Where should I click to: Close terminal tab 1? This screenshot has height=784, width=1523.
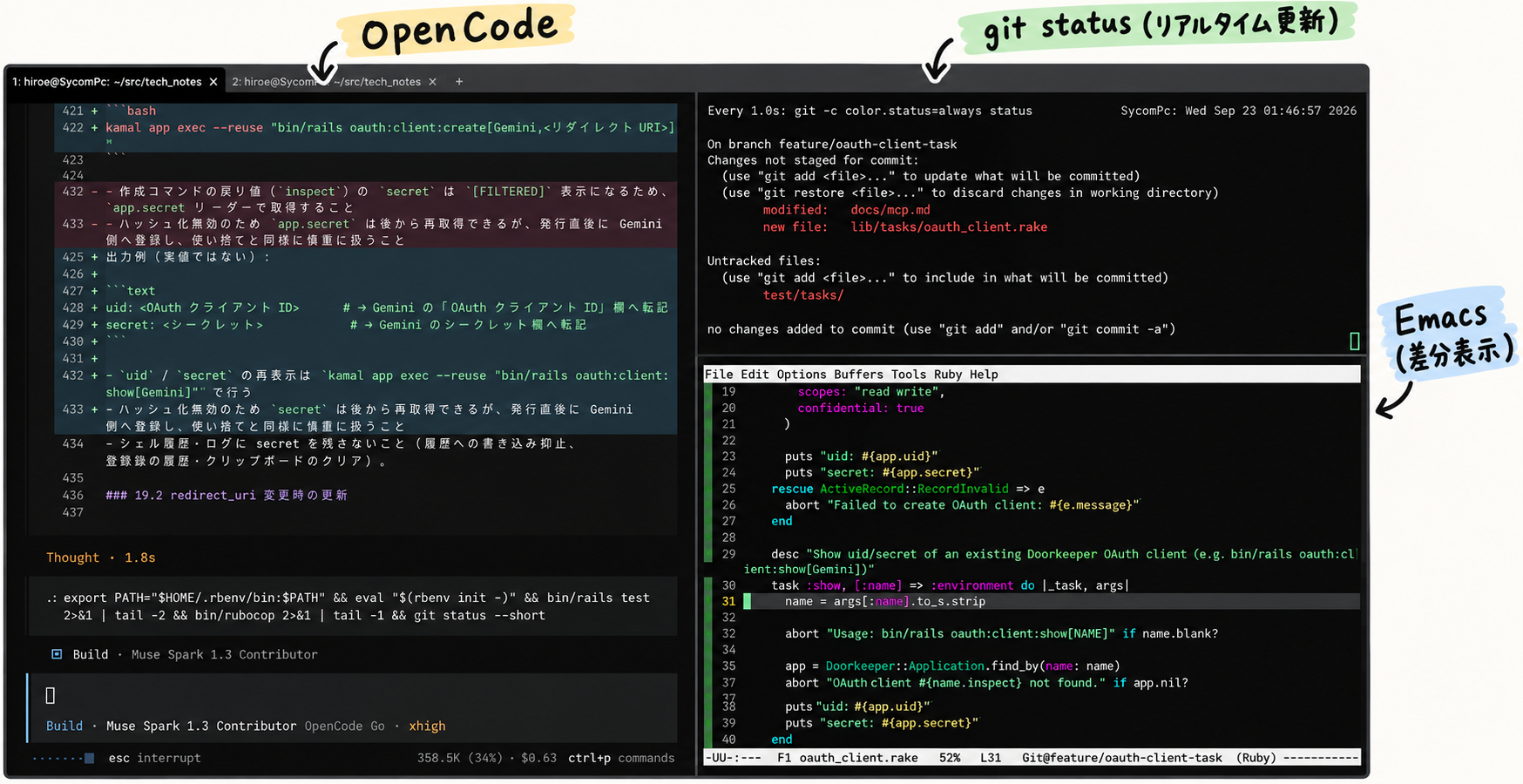[213, 82]
